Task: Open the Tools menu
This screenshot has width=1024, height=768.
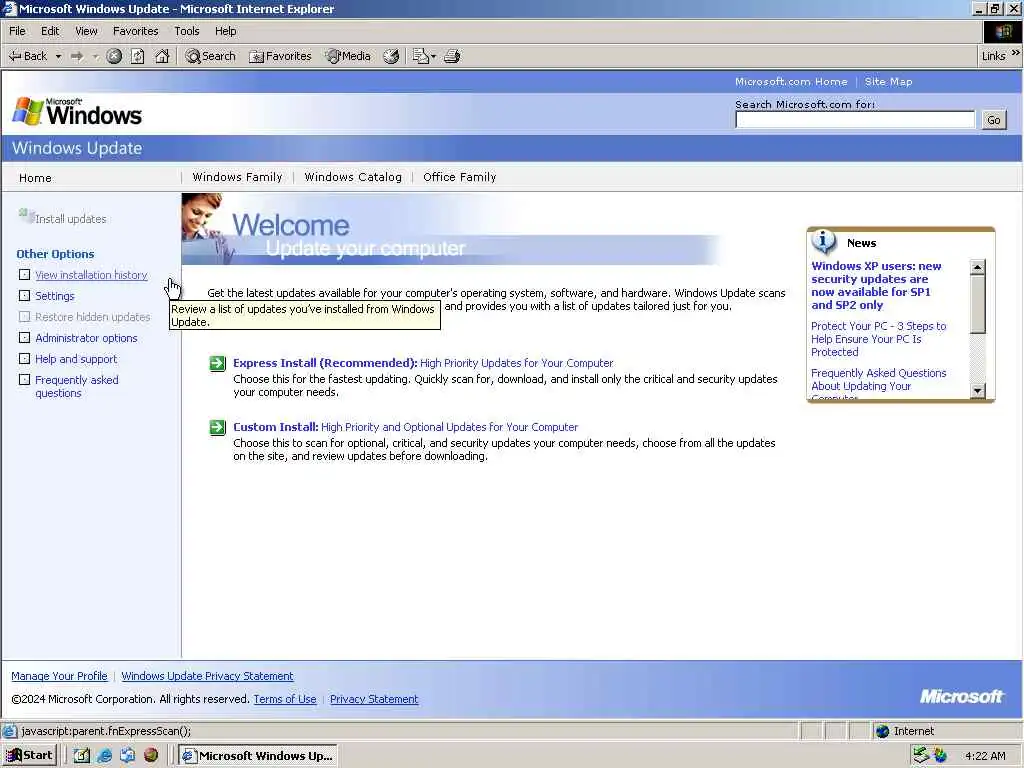Action: (187, 31)
